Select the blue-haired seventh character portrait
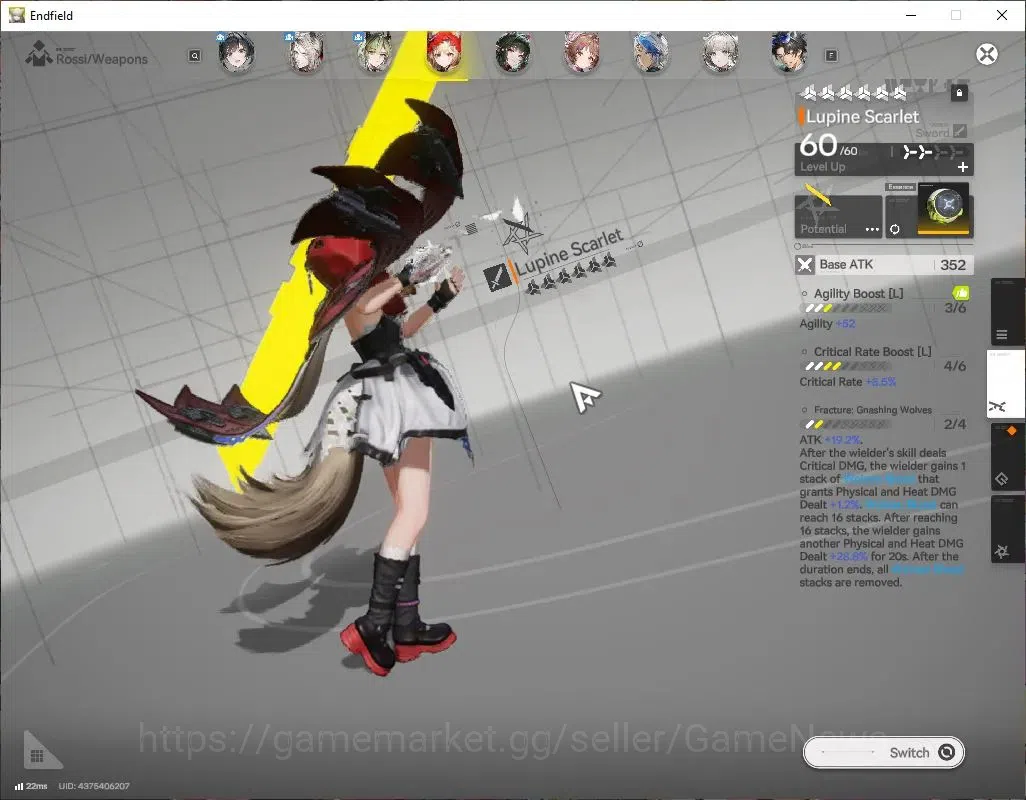 click(x=651, y=53)
